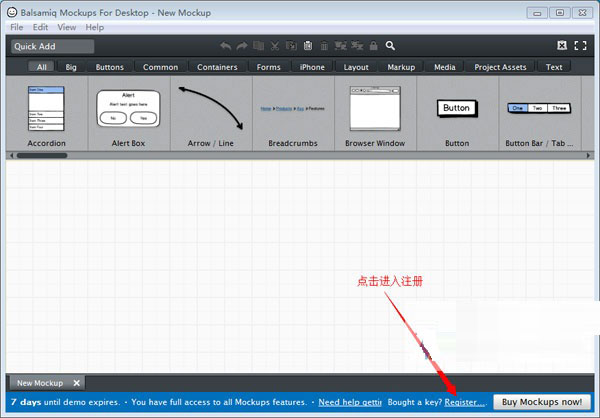Screen dimensions: 600x418
Task: Click the Duplicate icon beside Redo
Action: tap(259, 46)
